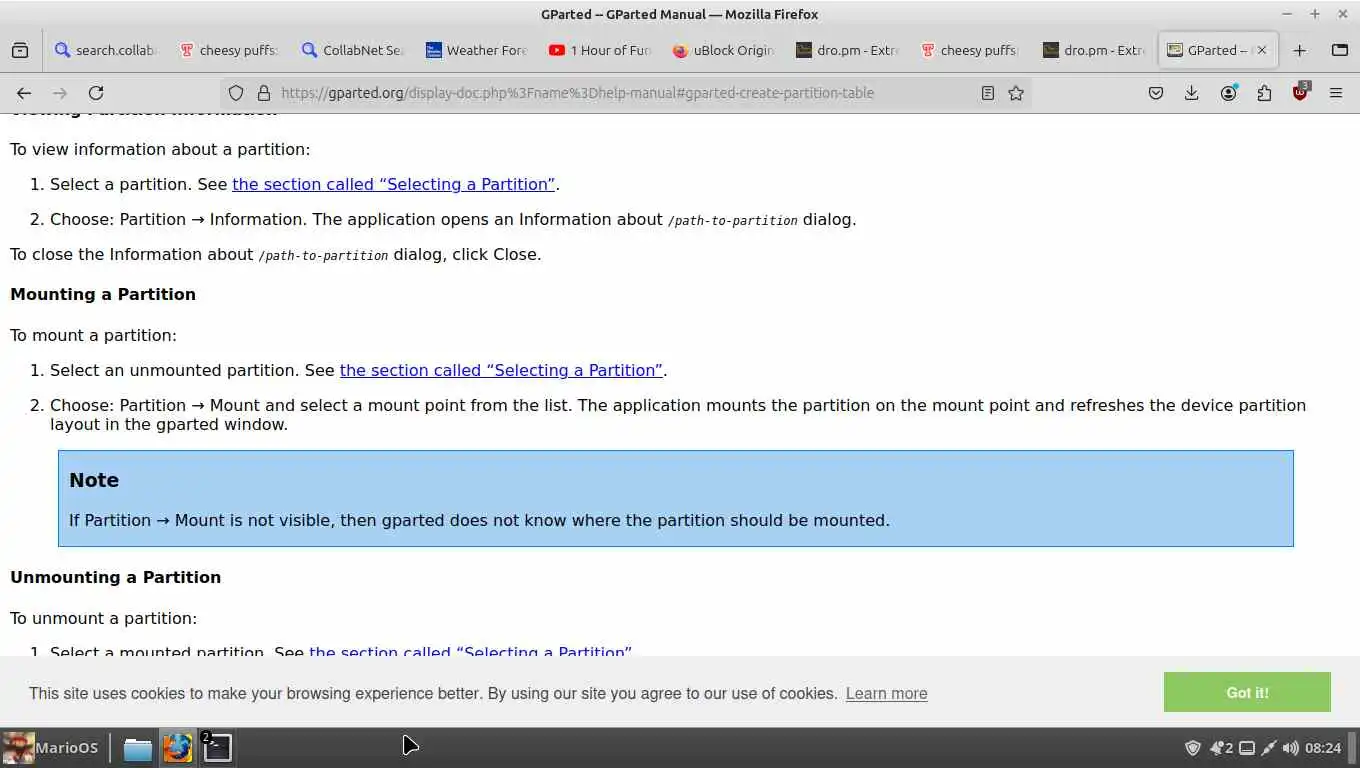
Task: Click the 08:24 taskbar clock
Action: [1323, 748]
